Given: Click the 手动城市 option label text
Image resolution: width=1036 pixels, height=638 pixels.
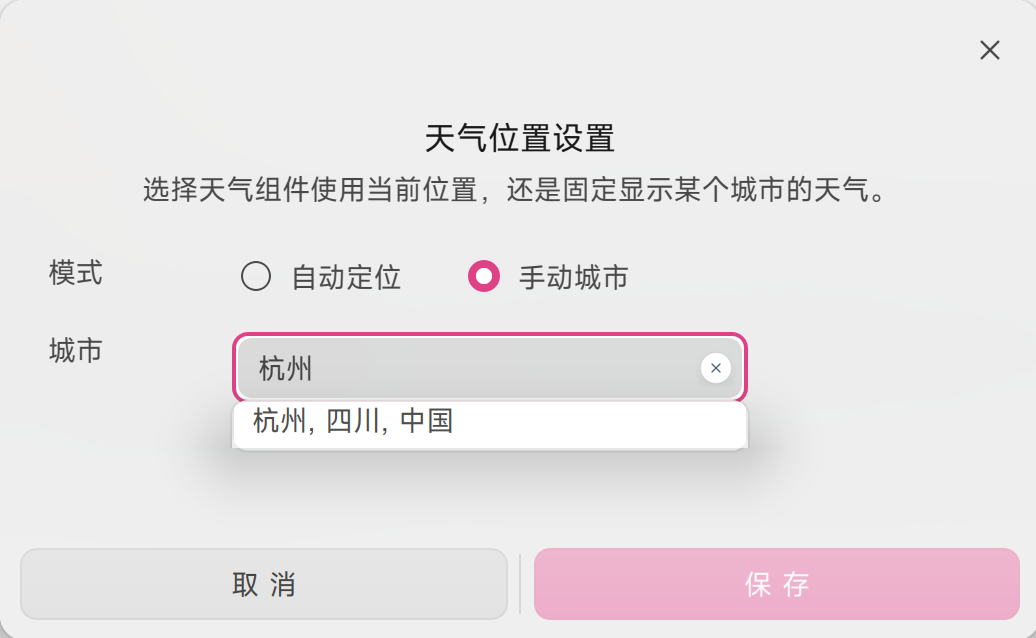Looking at the screenshot, I should [573, 277].
